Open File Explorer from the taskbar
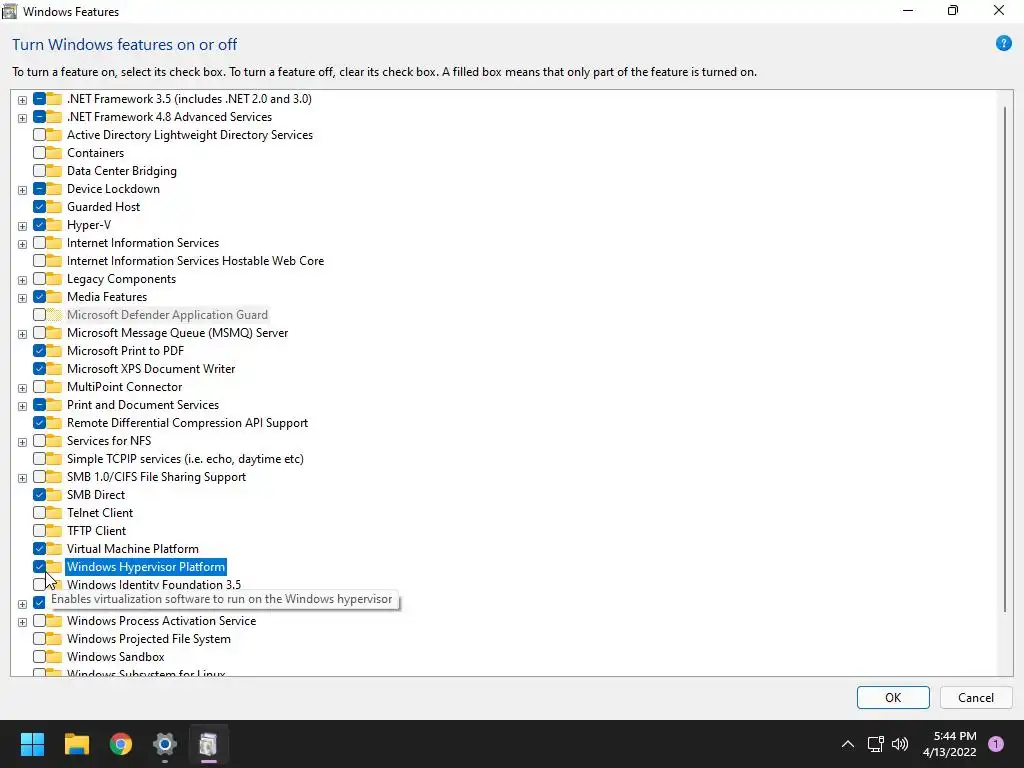This screenshot has height=768, width=1024. point(76,744)
